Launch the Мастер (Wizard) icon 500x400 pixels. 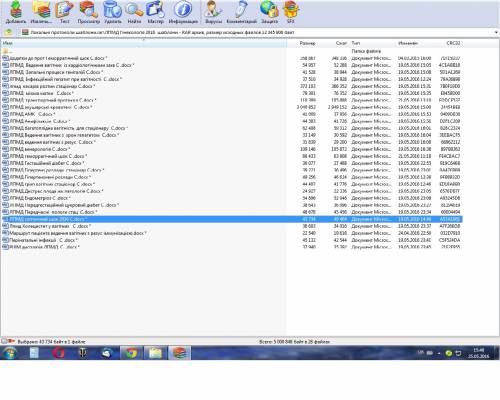(156, 12)
